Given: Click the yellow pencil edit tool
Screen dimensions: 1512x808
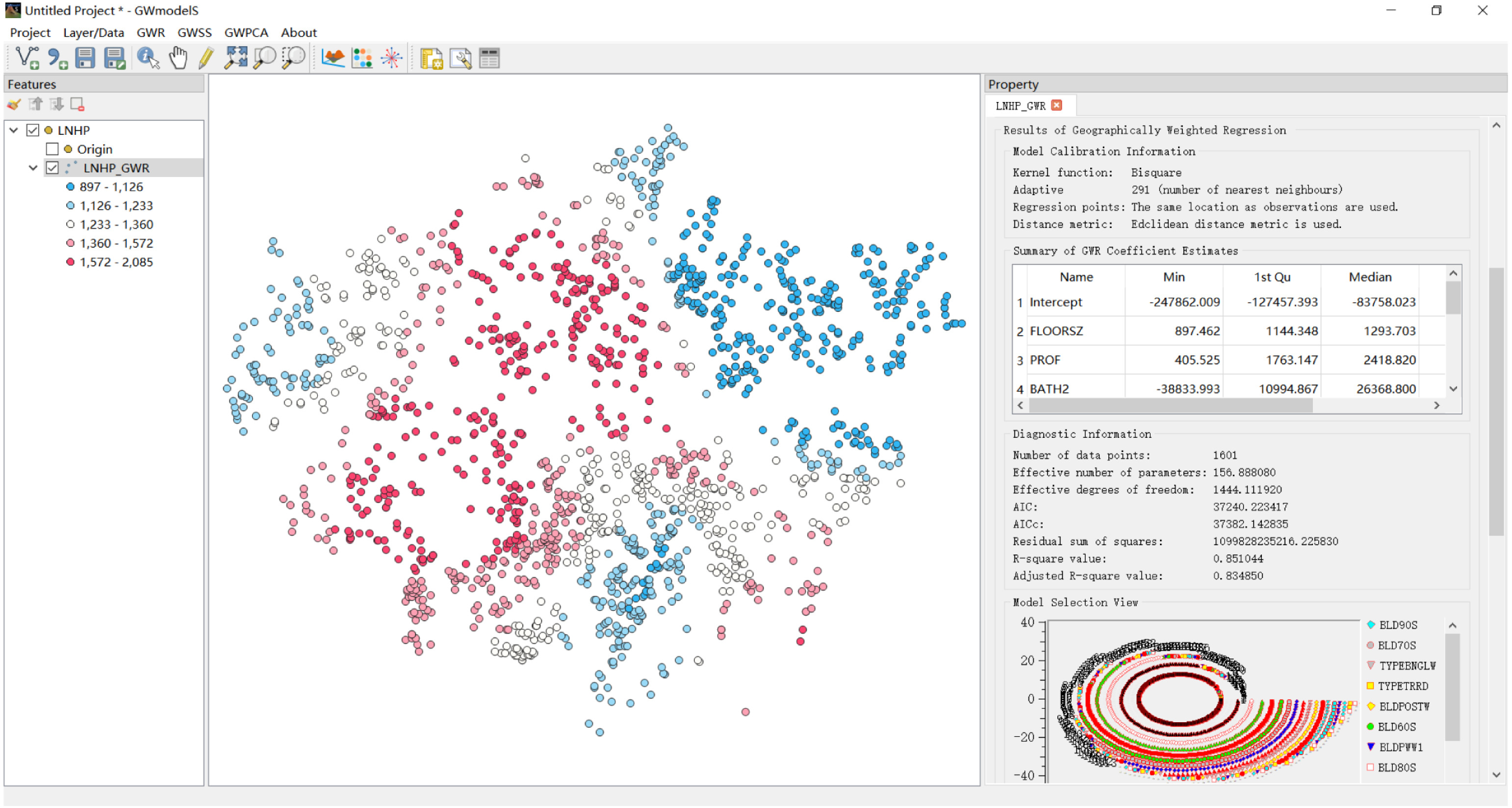Looking at the screenshot, I should tap(205, 58).
